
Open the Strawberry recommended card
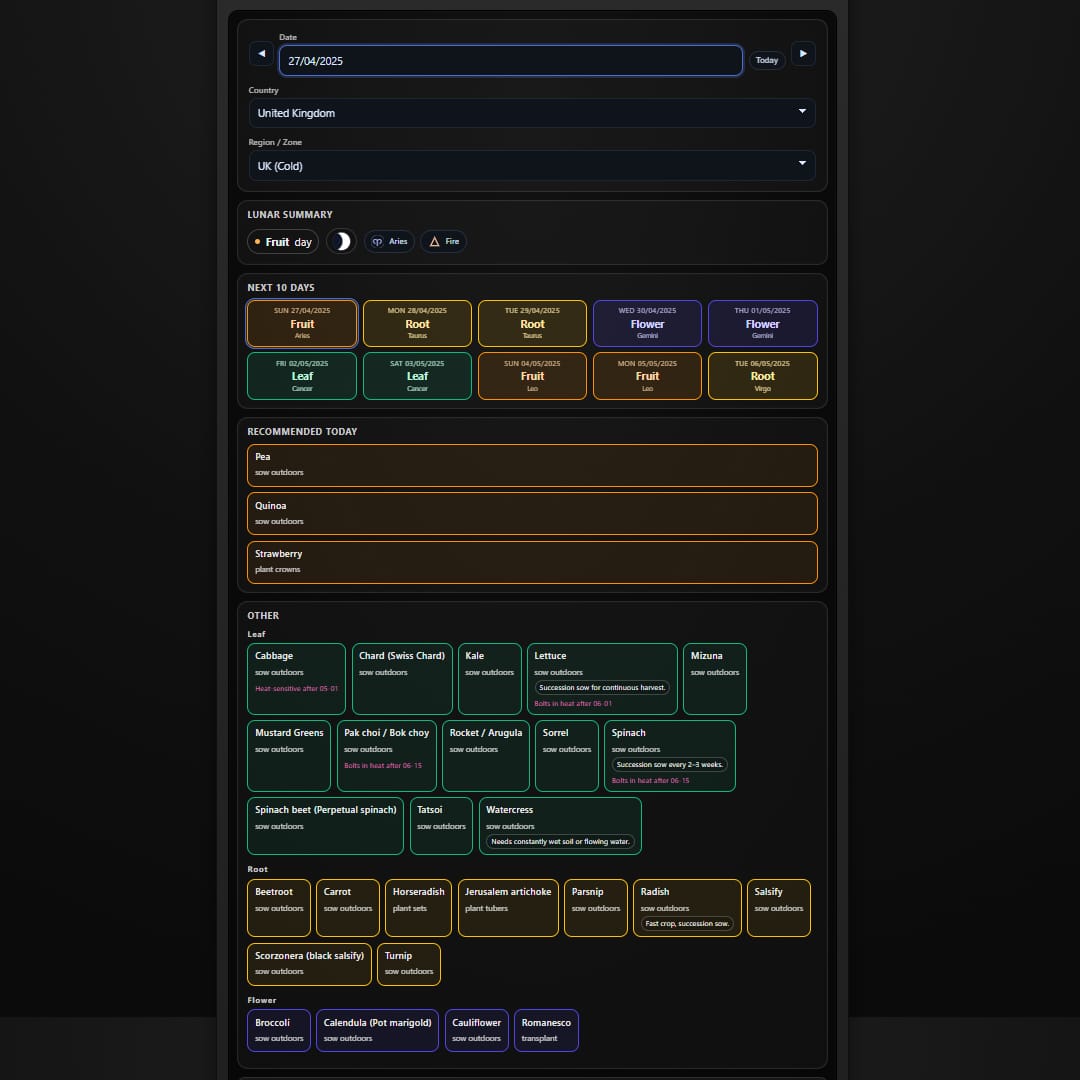click(x=531, y=562)
